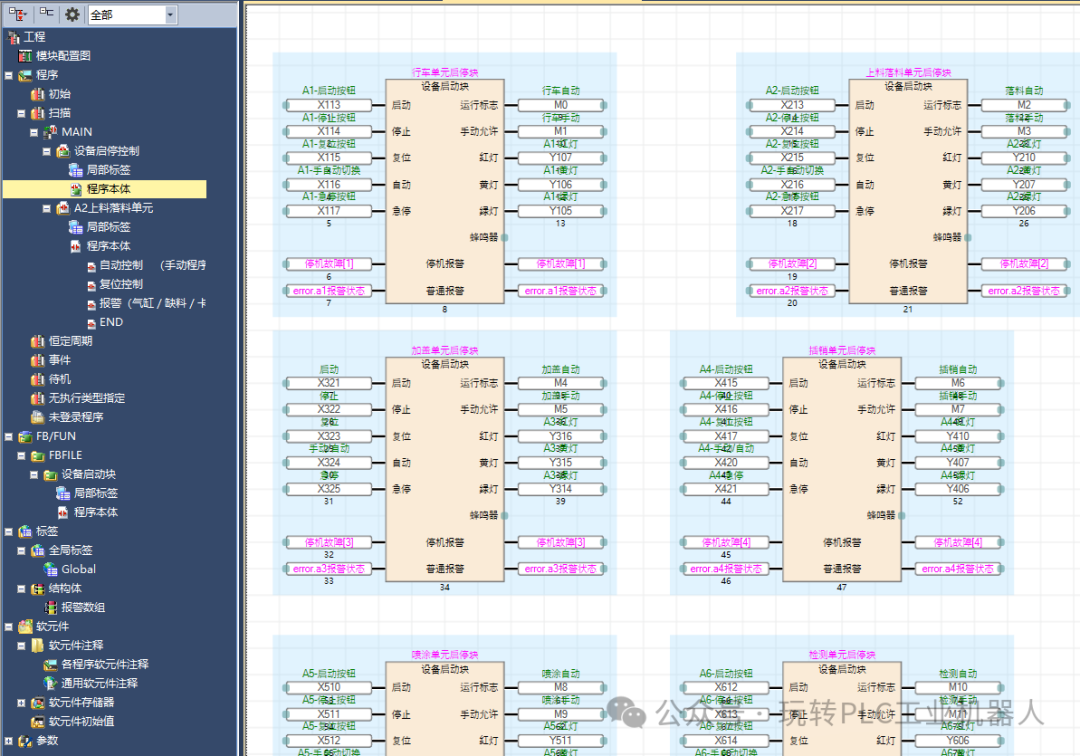Collapse the 设备启动块 FB node
The height and width of the screenshot is (756, 1080).
[x=34, y=474]
